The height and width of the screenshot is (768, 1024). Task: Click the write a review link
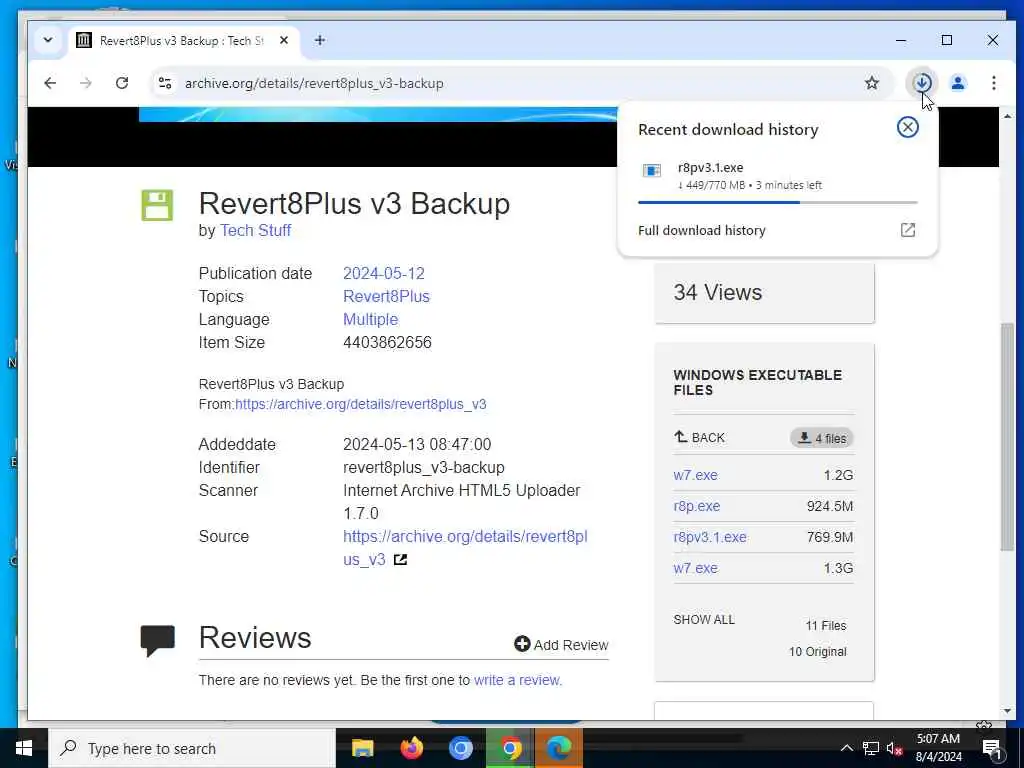[517, 680]
